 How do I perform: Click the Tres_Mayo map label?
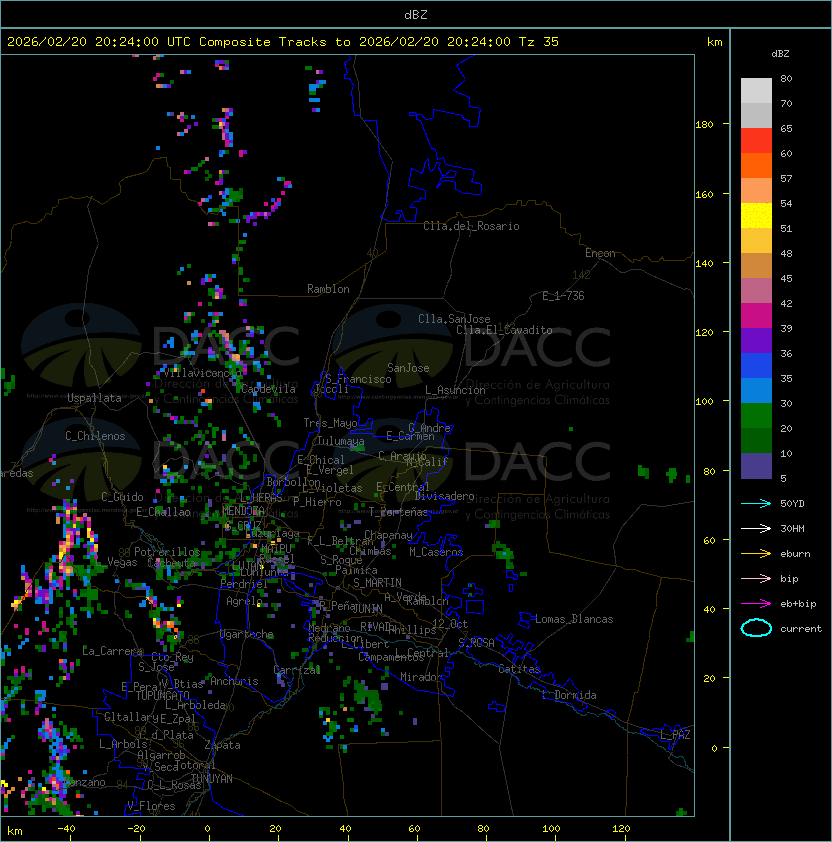pyautogui.click(x=330, y=423)
